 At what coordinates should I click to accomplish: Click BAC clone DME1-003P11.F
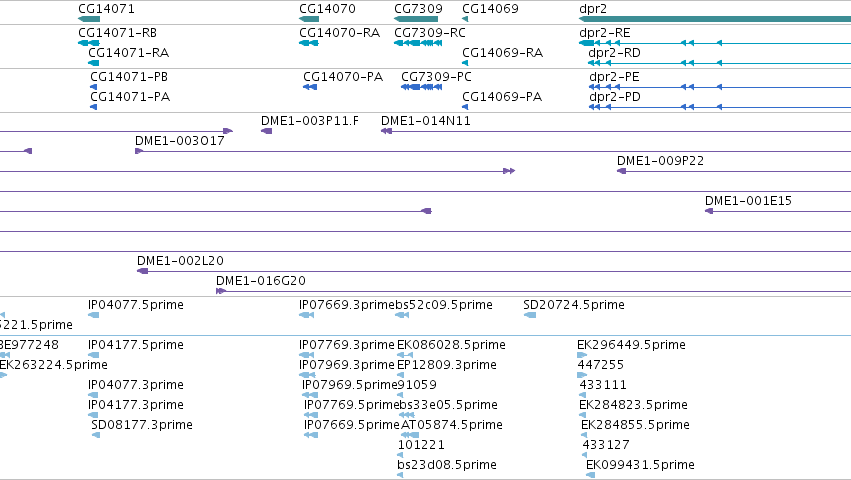tap(310, 121)
